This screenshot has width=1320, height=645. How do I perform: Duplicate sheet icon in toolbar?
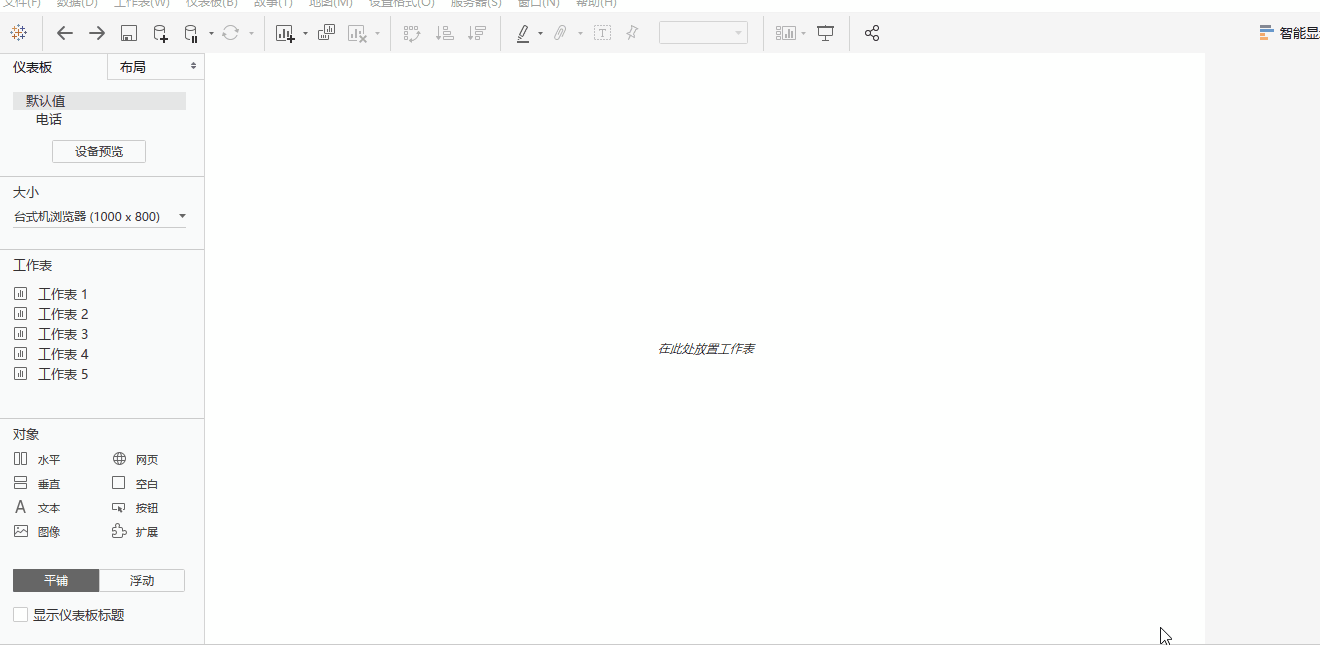326,33
